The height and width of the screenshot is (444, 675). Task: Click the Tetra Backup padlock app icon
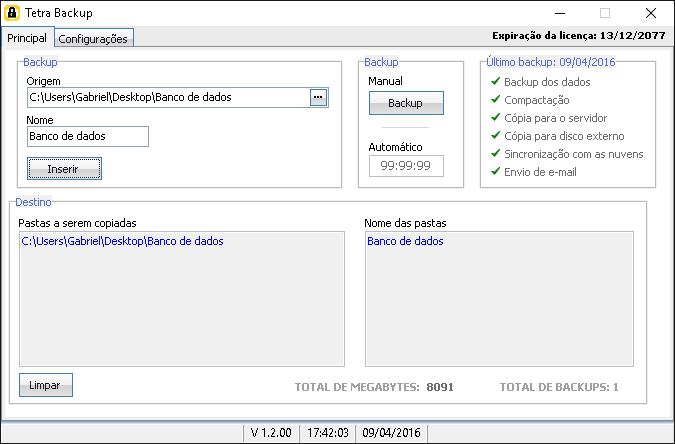tap(12, 13)
